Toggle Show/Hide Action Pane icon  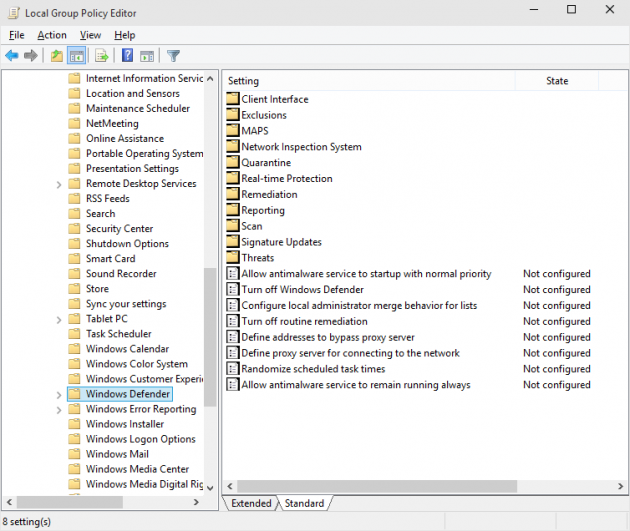coord(147,56)
